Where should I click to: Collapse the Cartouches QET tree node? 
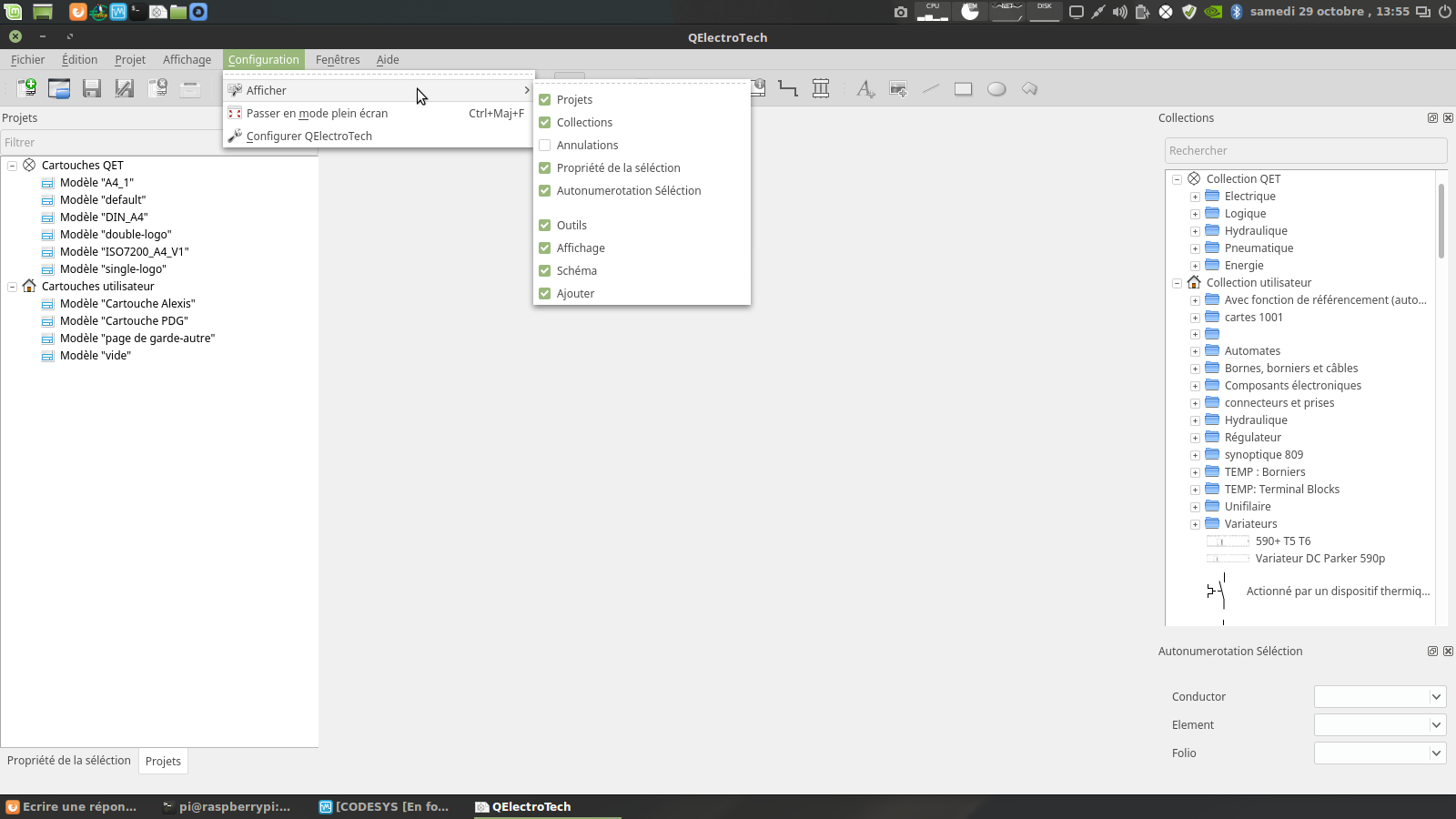pyautogui.click(x=13, y=166)
